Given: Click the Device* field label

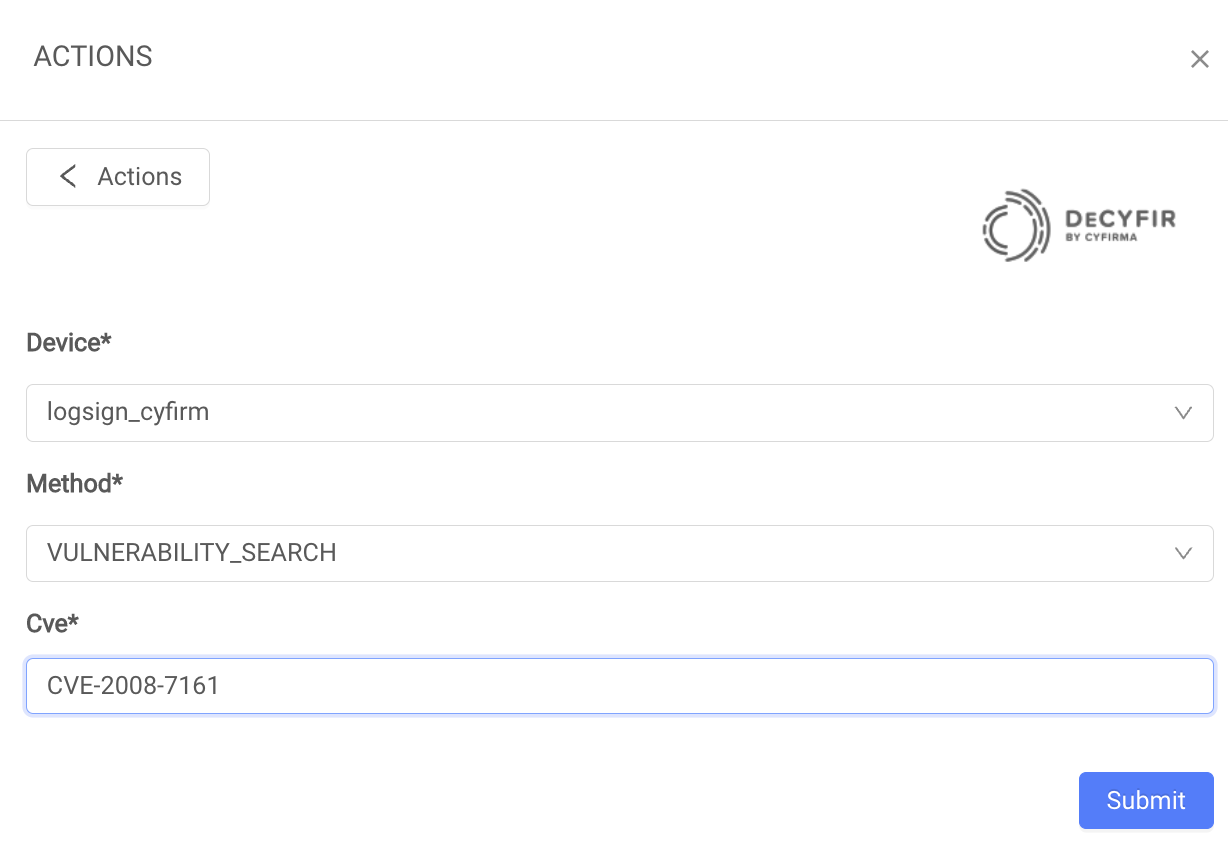Looking at the screenshot, I should pos(69,342).
